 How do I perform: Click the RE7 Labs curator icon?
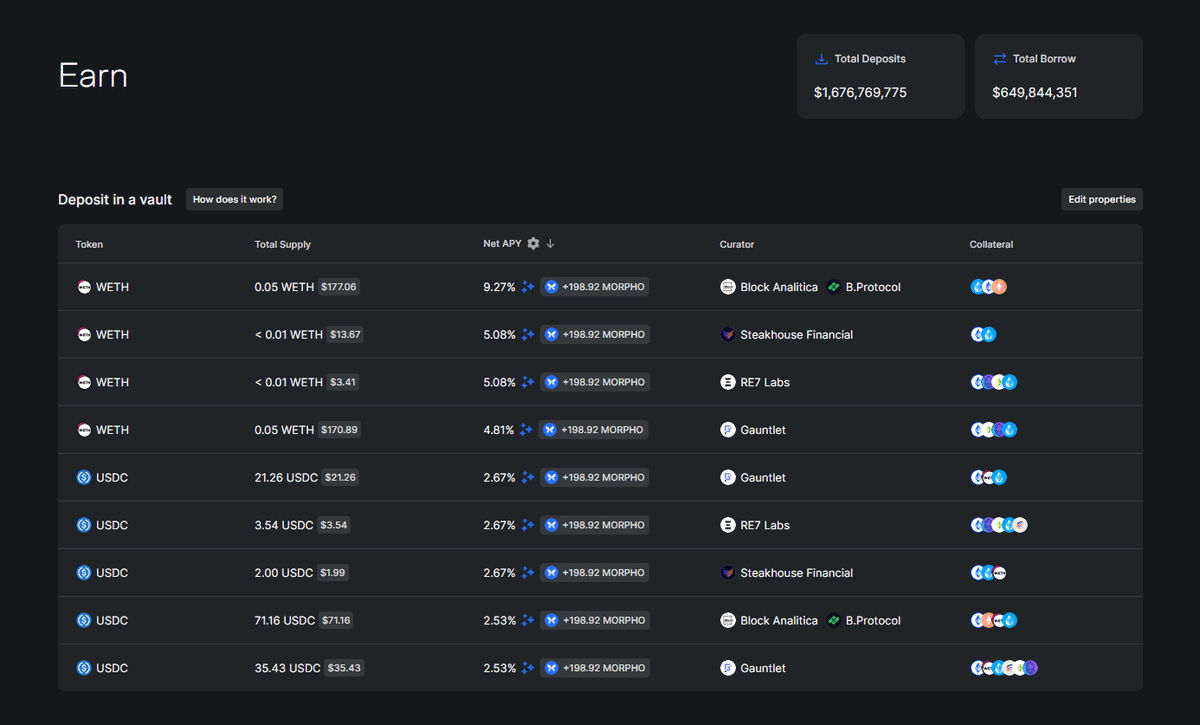[x=728, y=381]
